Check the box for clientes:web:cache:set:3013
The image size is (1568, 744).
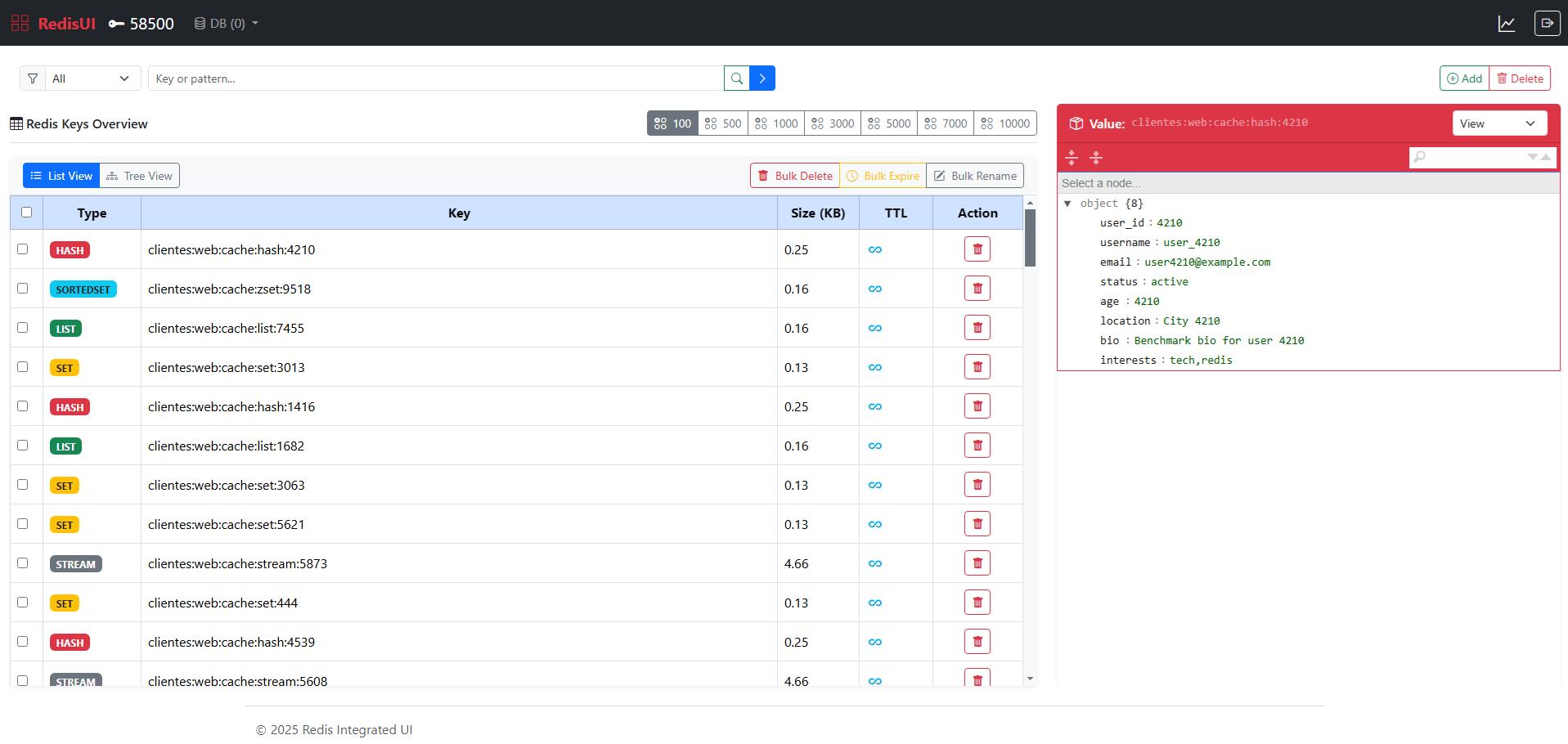22,366
